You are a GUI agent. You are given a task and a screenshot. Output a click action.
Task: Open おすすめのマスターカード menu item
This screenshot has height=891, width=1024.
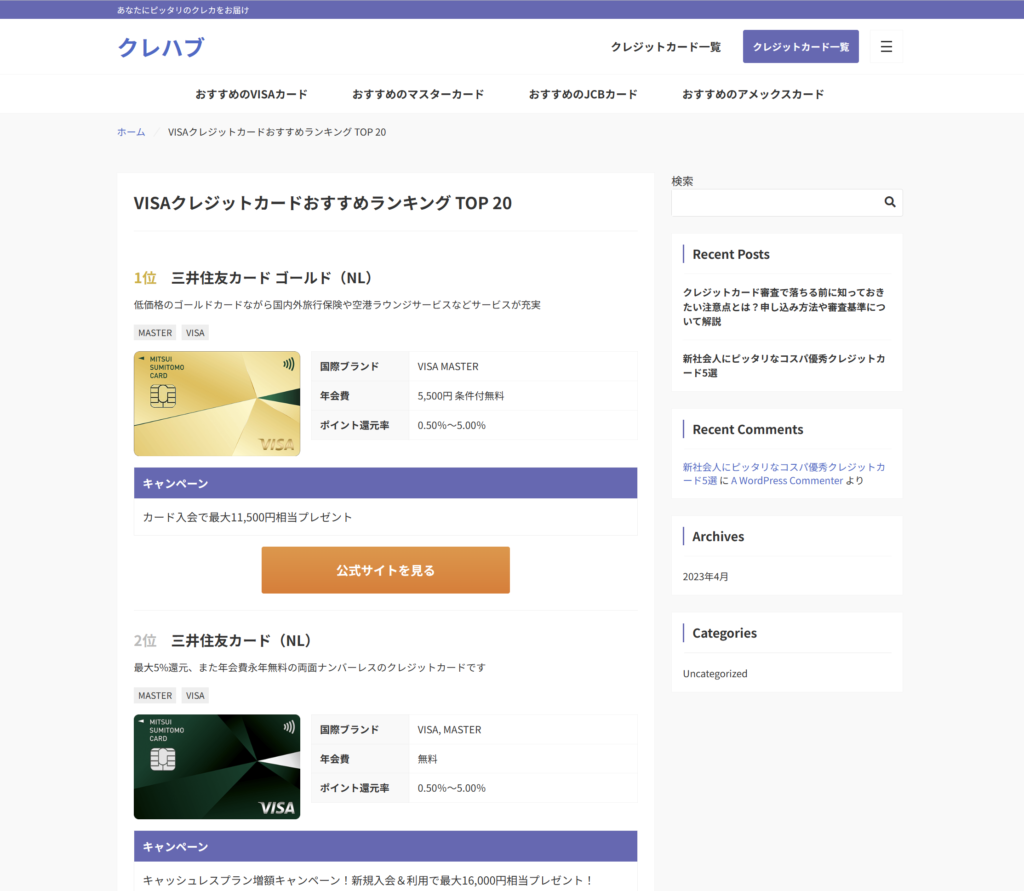[x=418, y=94]
